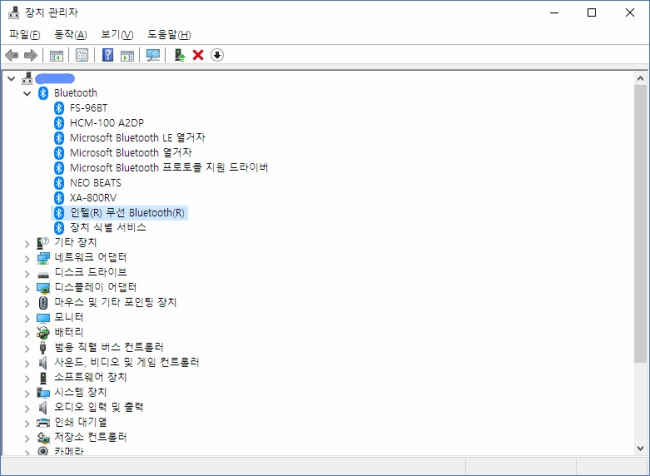Expand the 네트워크 어댑터 category
Screen dimensions: 650x476
pos(27,259)
